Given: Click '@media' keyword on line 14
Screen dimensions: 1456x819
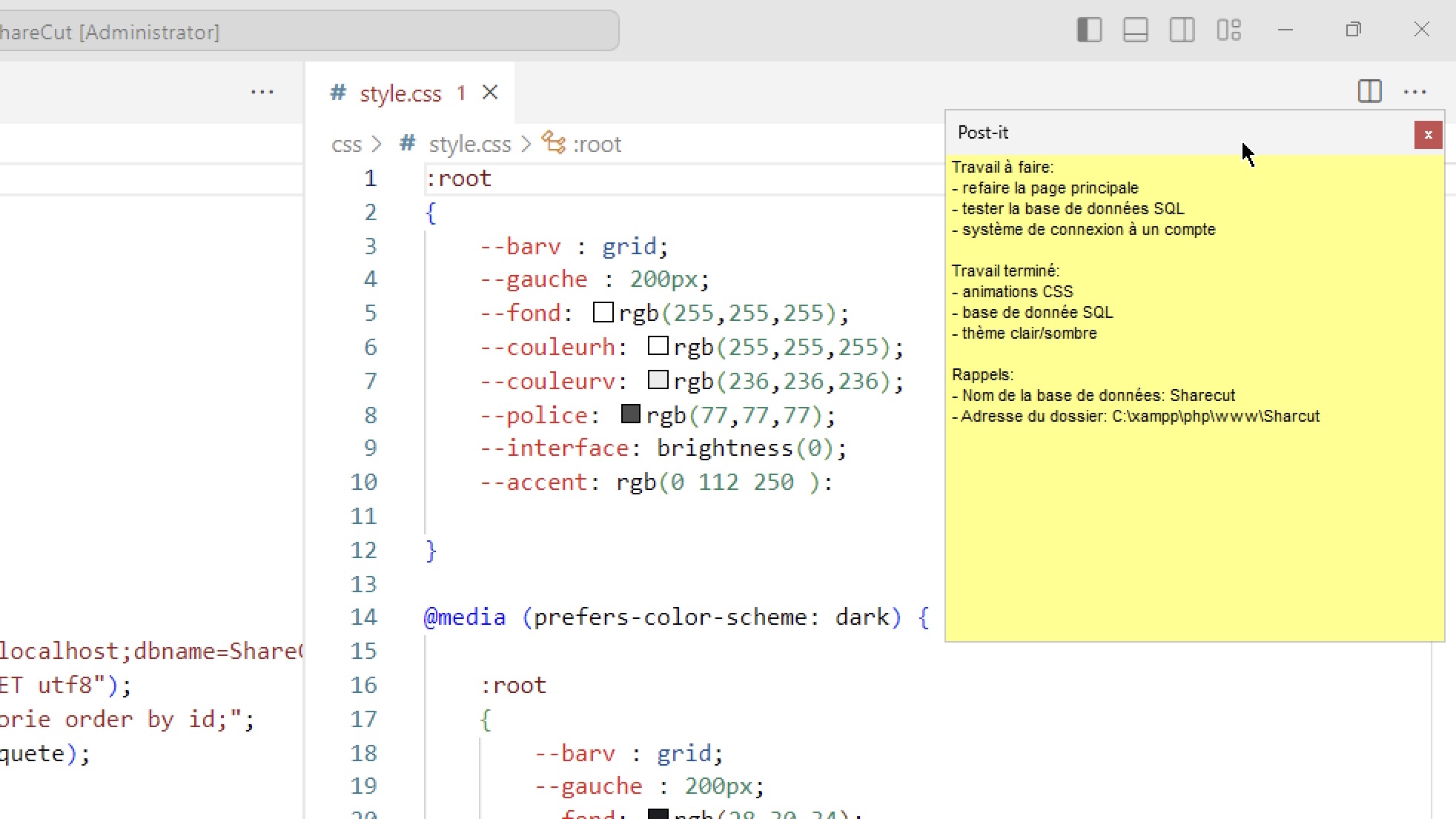Looking at the screenshot, I should 465,617.
